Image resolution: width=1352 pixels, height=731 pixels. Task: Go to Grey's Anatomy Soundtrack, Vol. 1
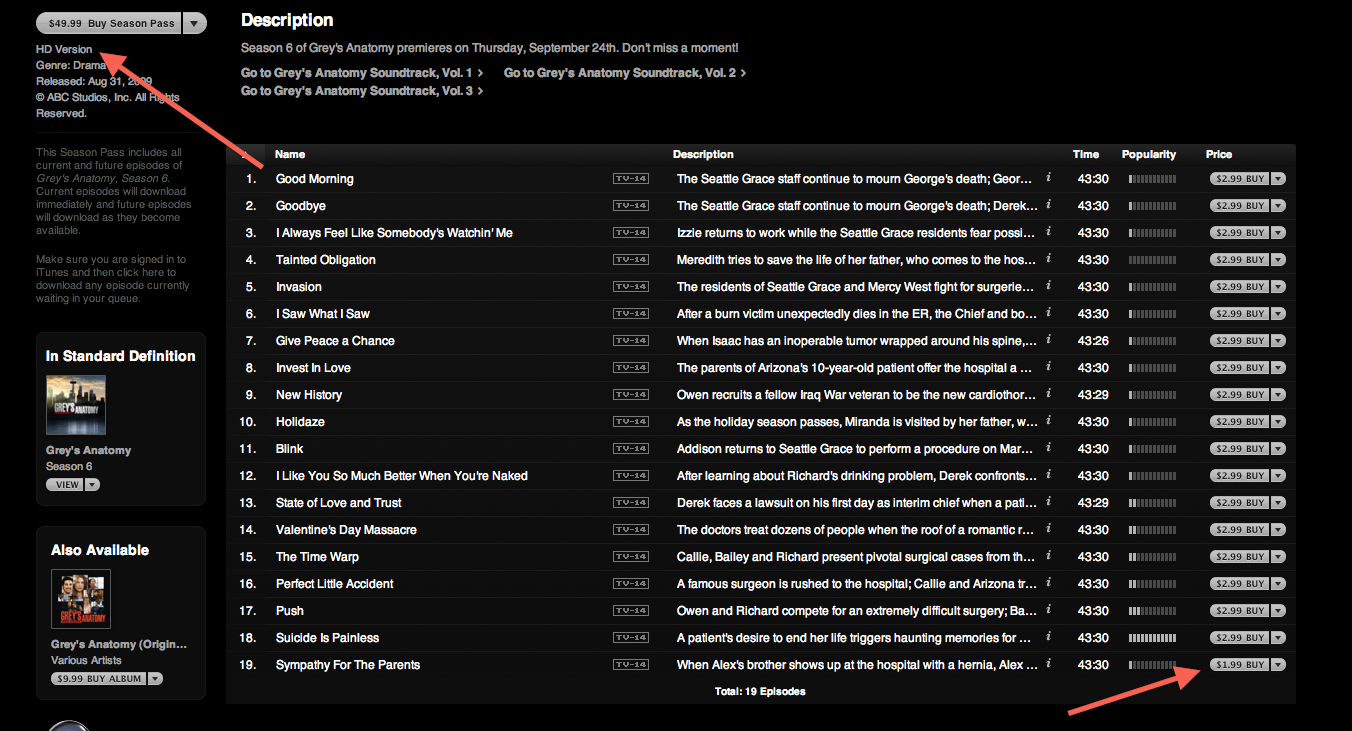click(362, 73)
